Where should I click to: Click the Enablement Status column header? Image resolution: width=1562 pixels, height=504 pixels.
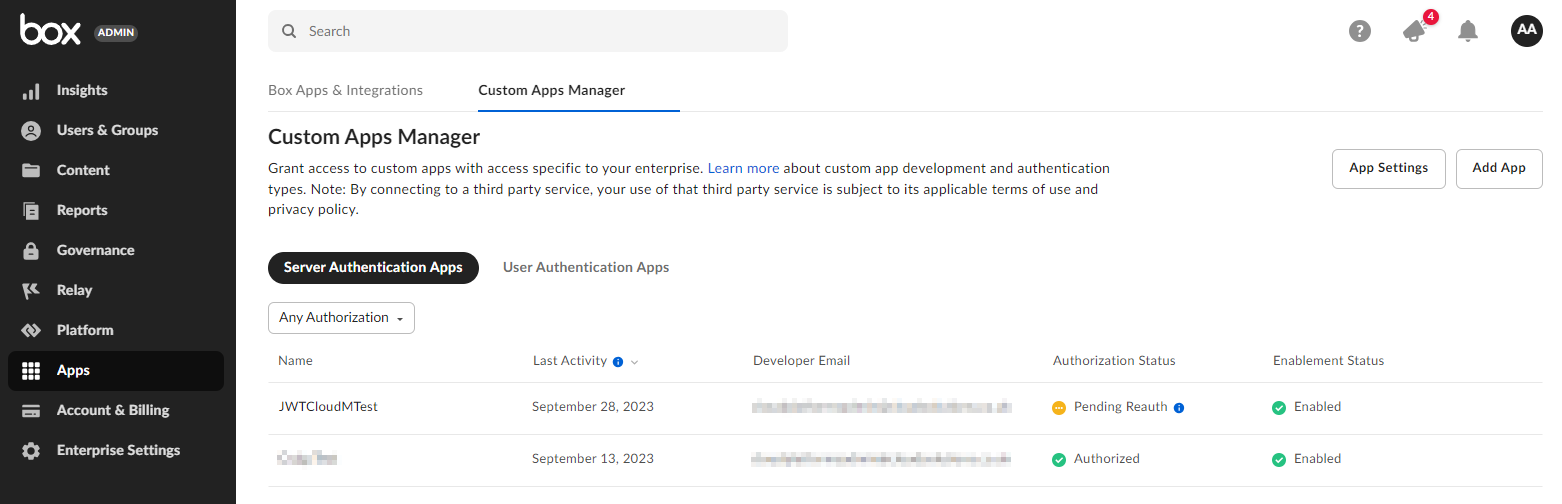1328,361
